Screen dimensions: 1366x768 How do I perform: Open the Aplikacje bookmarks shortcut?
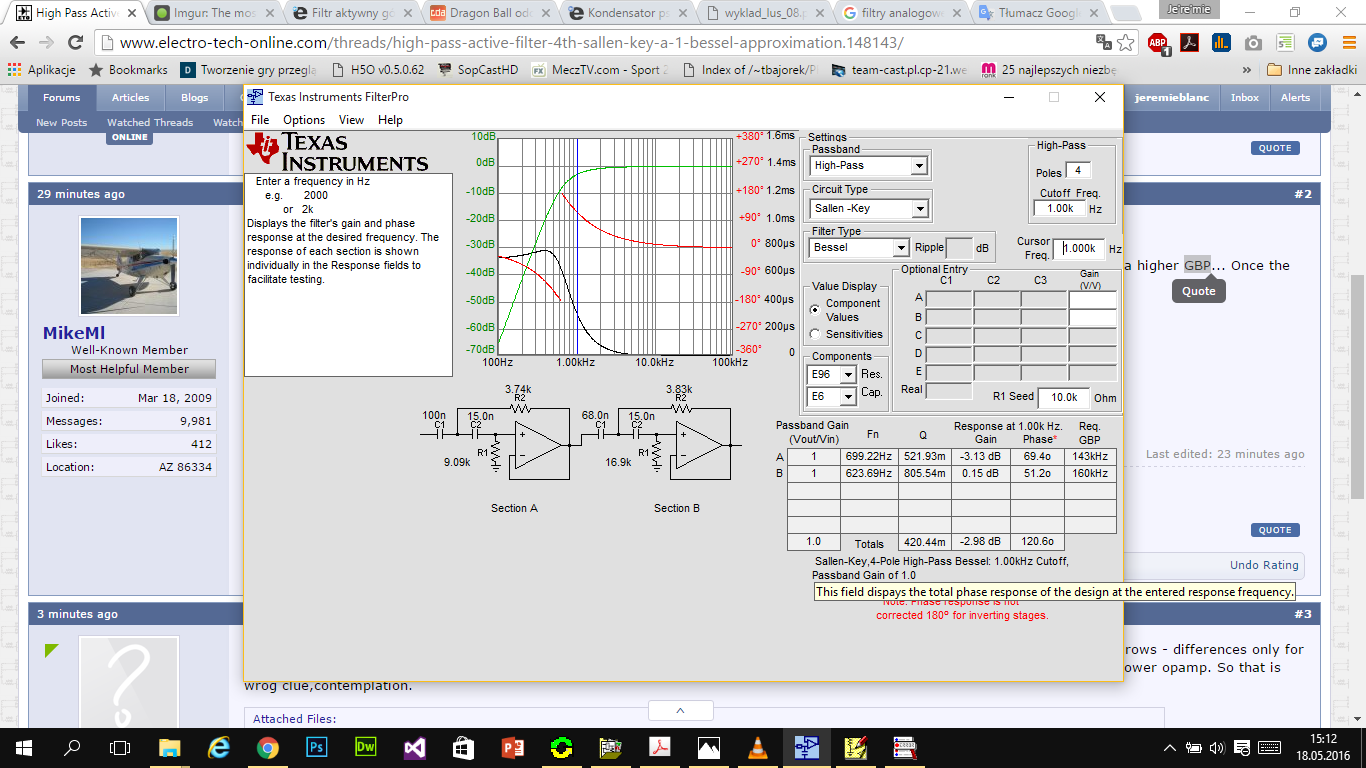(42, 70)
